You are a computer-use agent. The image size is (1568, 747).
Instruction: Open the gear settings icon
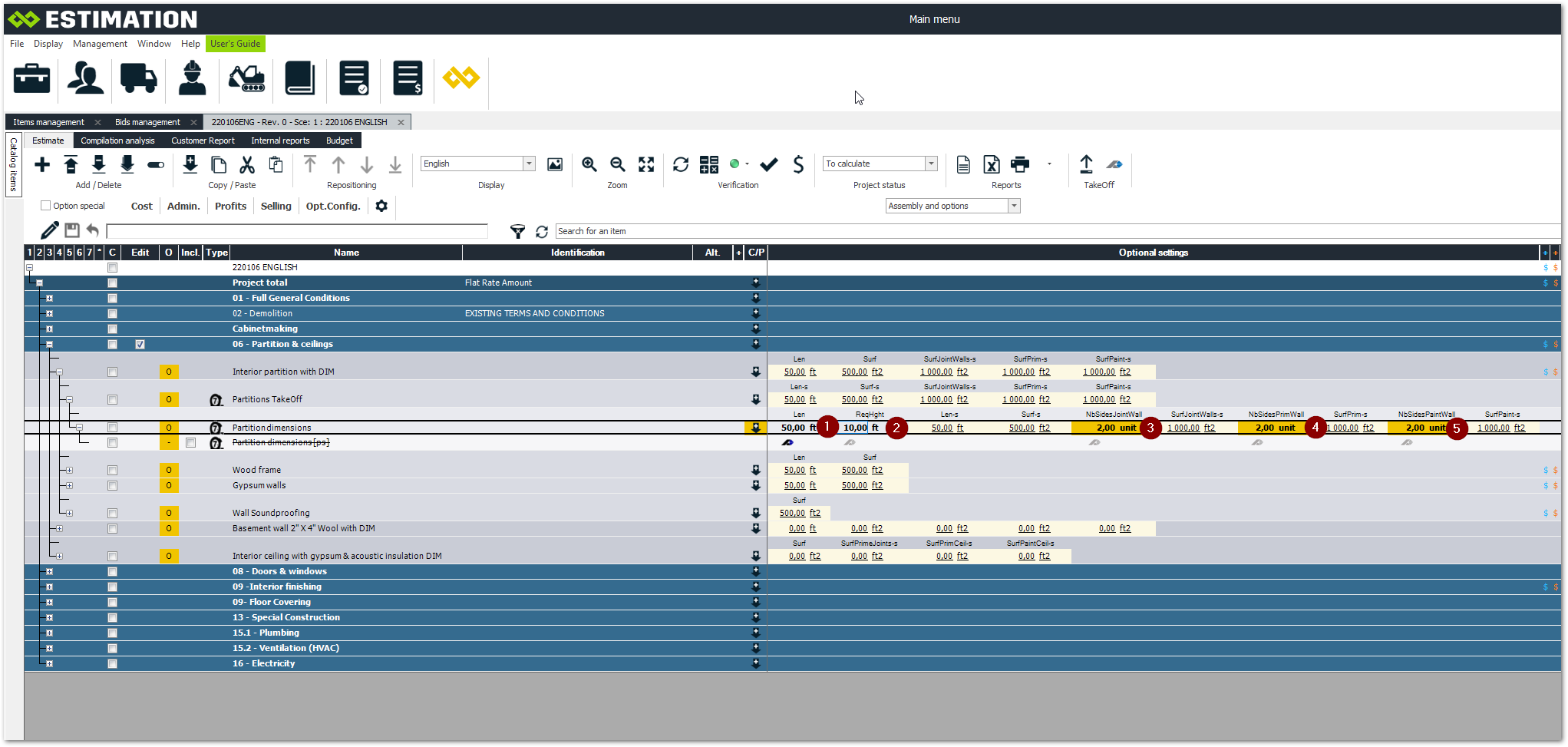click(x=381, y=206)
